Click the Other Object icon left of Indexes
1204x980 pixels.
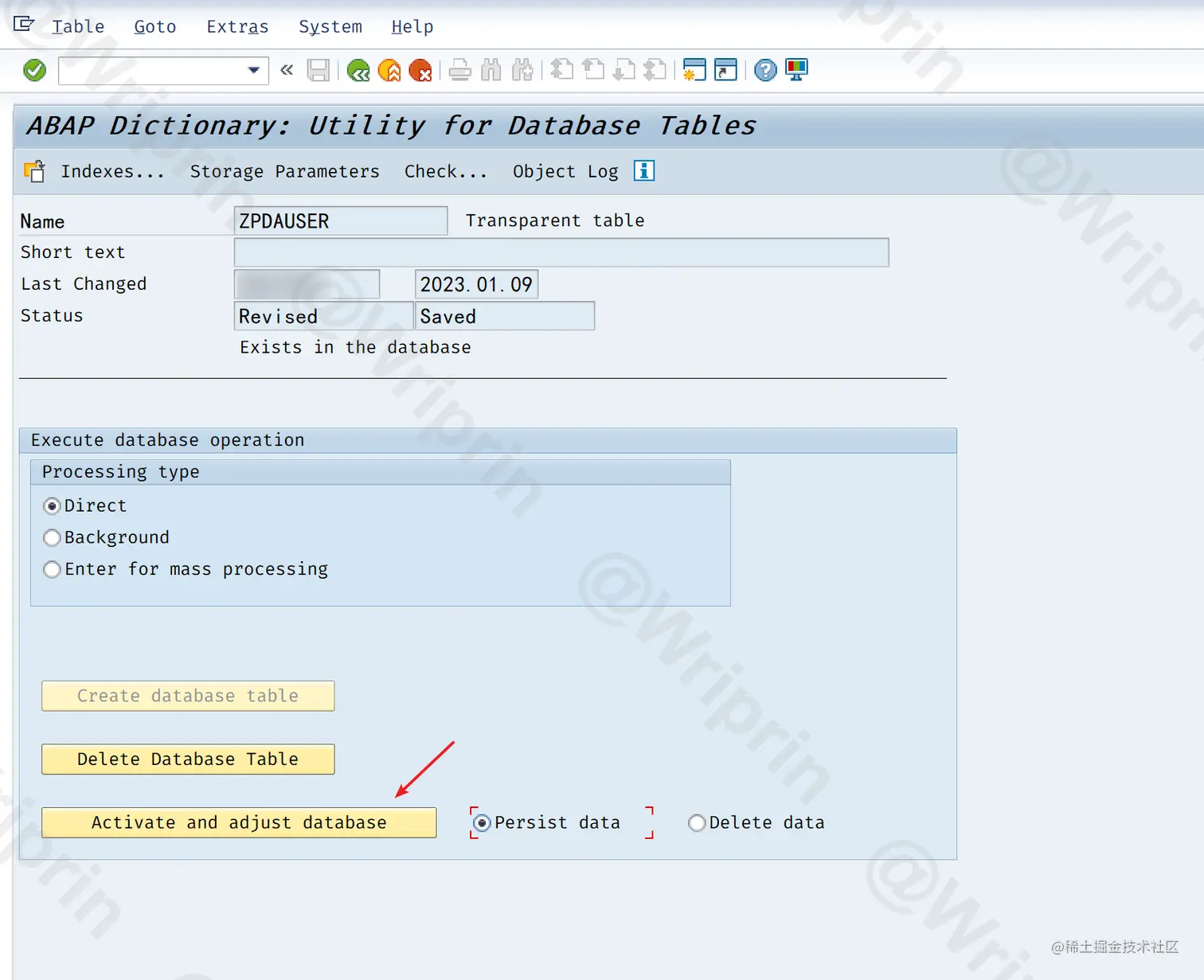pyautogui.click(x=34, y=171)
